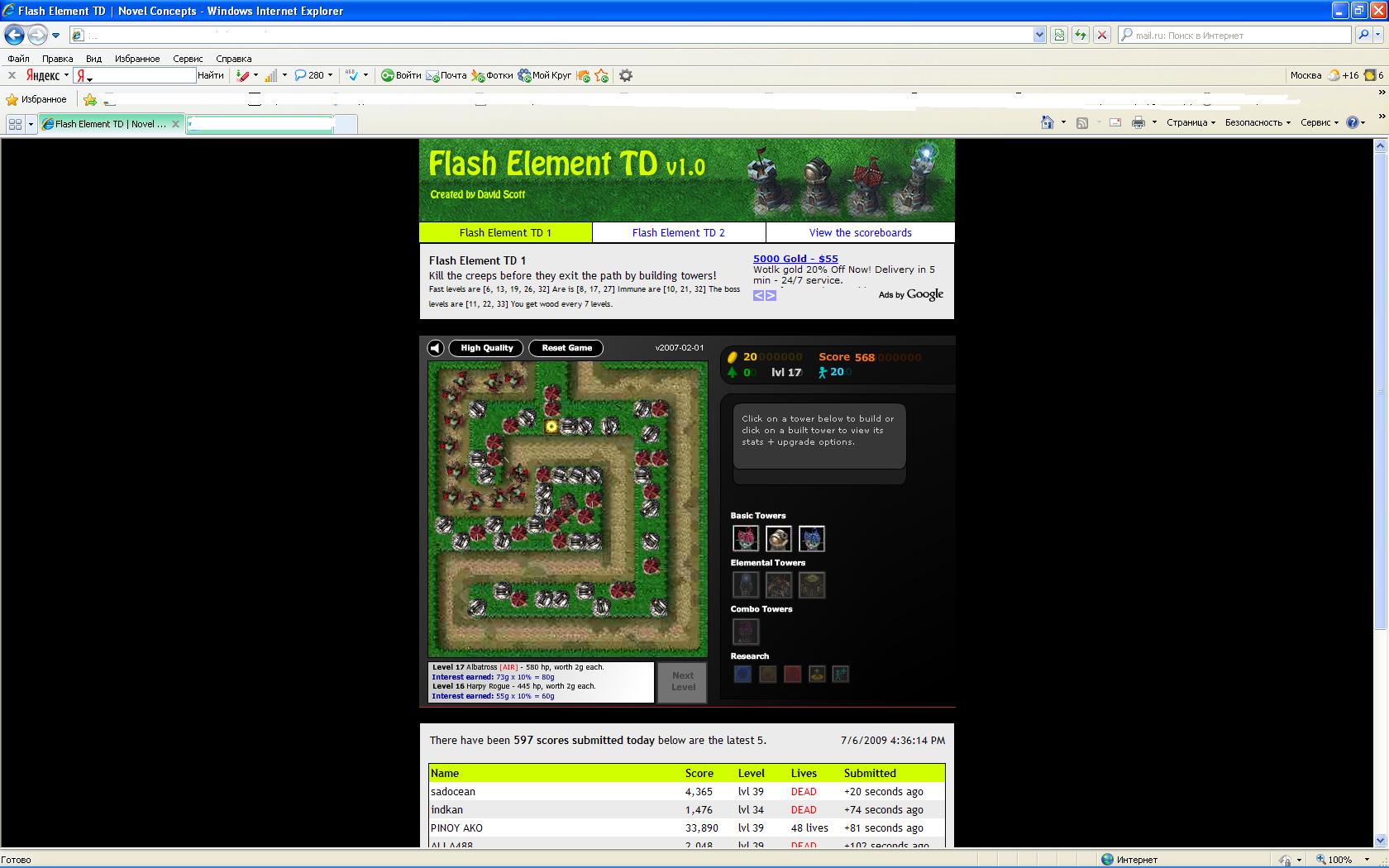Click the browser Forward button
Viewport: 1389px width, 868px height.
click(37, 35)
